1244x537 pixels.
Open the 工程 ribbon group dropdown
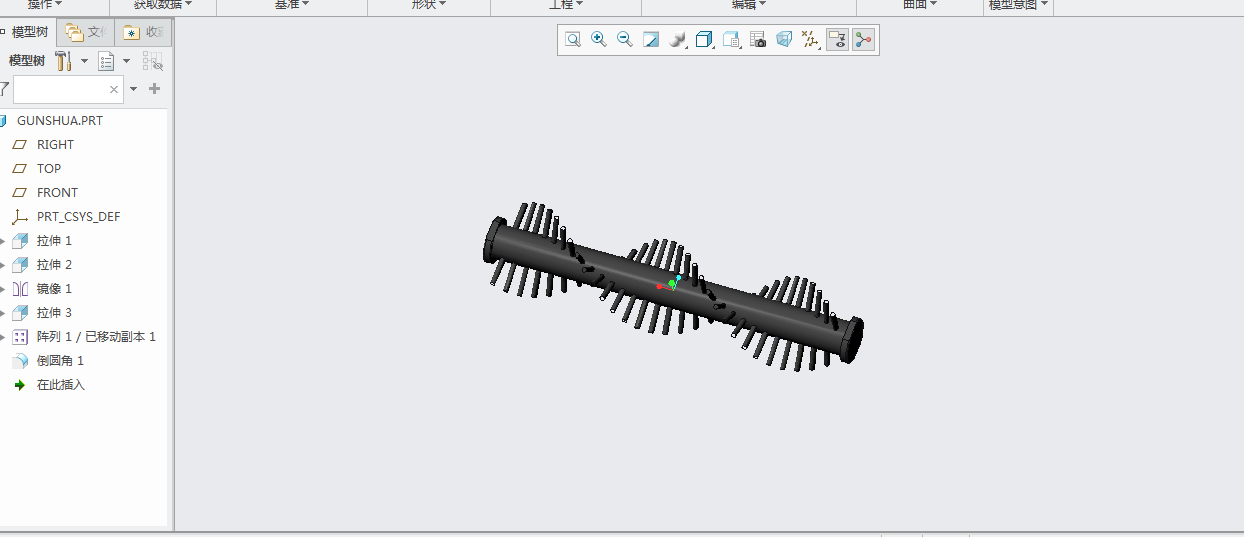(566, 5)
